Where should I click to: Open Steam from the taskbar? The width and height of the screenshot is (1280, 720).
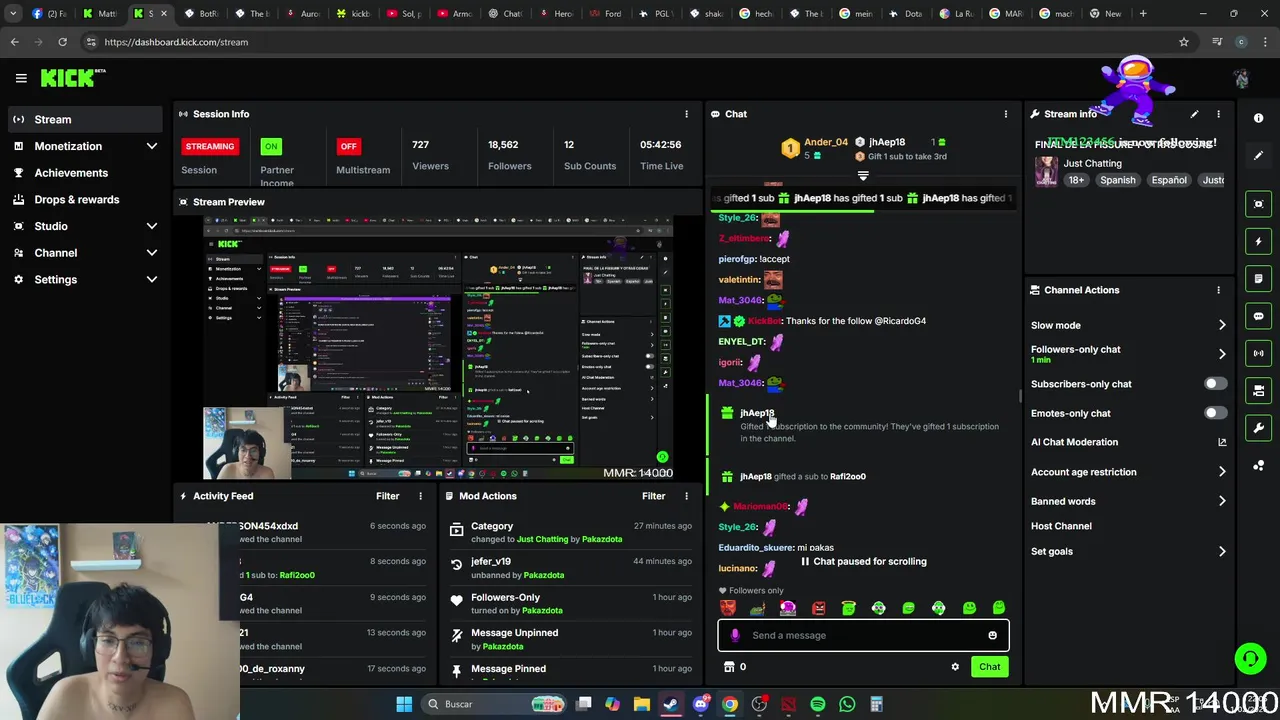point(671,704)
